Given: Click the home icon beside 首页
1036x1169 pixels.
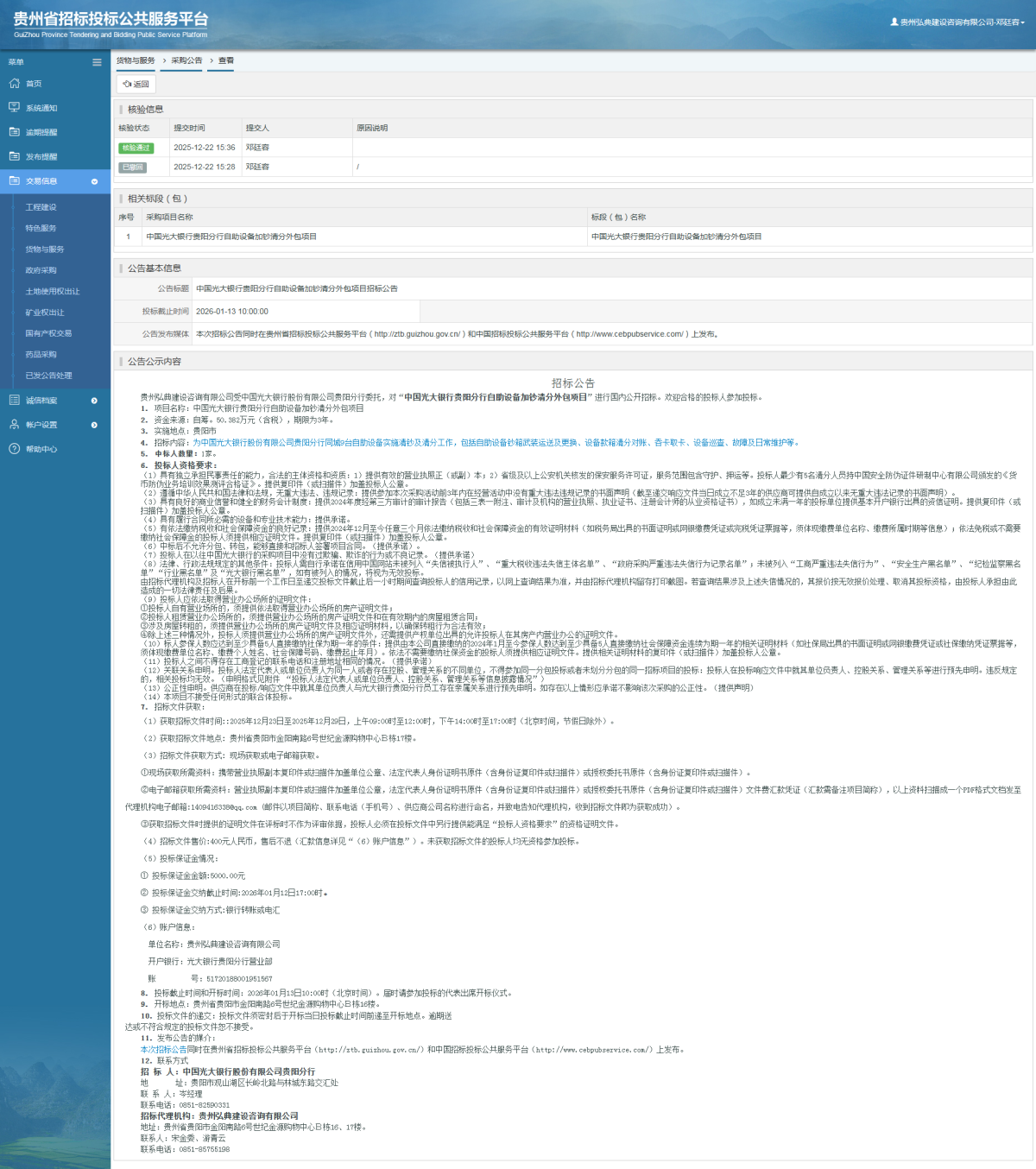Looking at the screenshot, I should [x=14, y=84].
